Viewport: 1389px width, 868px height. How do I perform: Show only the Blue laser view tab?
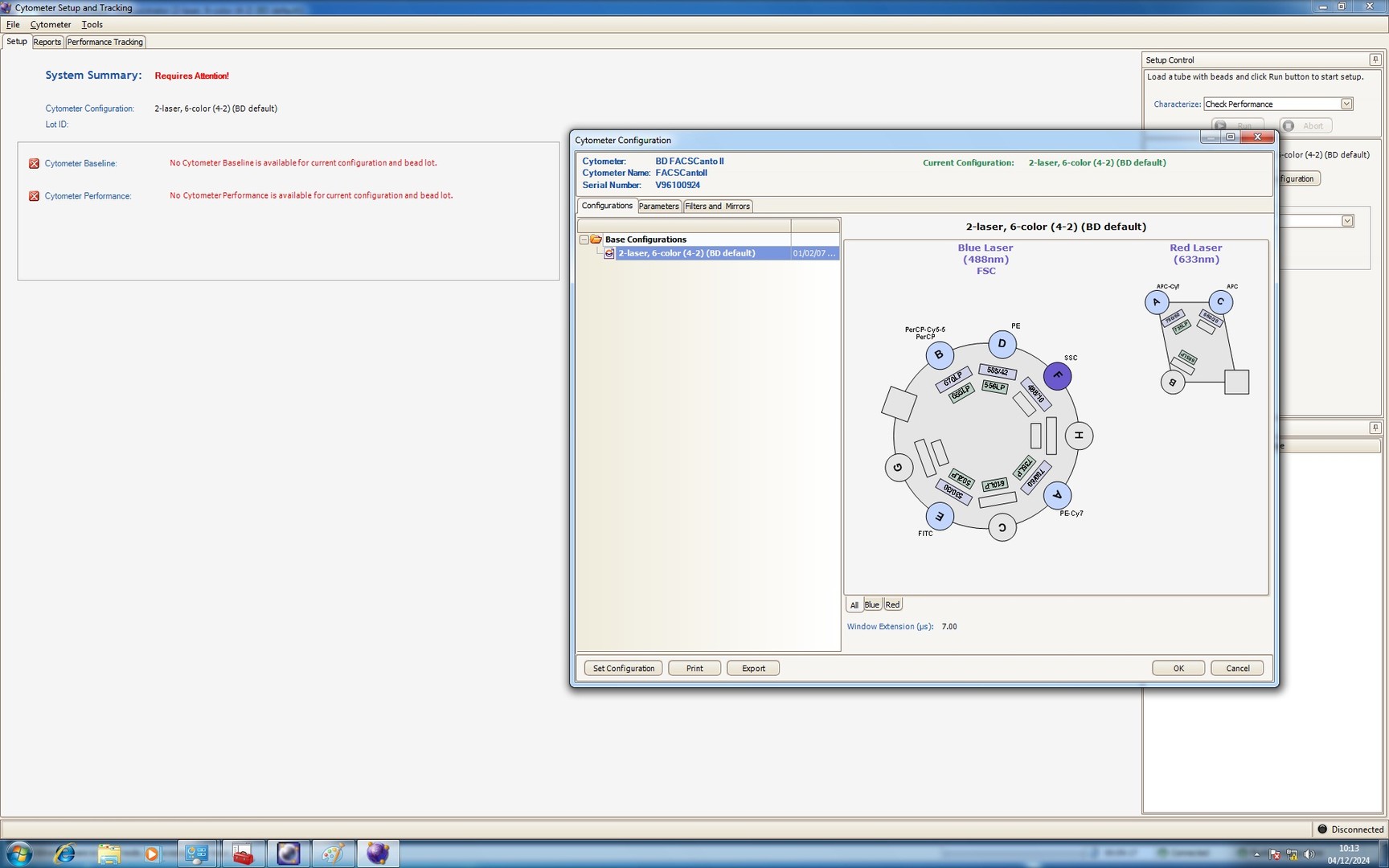coord(872,604)
